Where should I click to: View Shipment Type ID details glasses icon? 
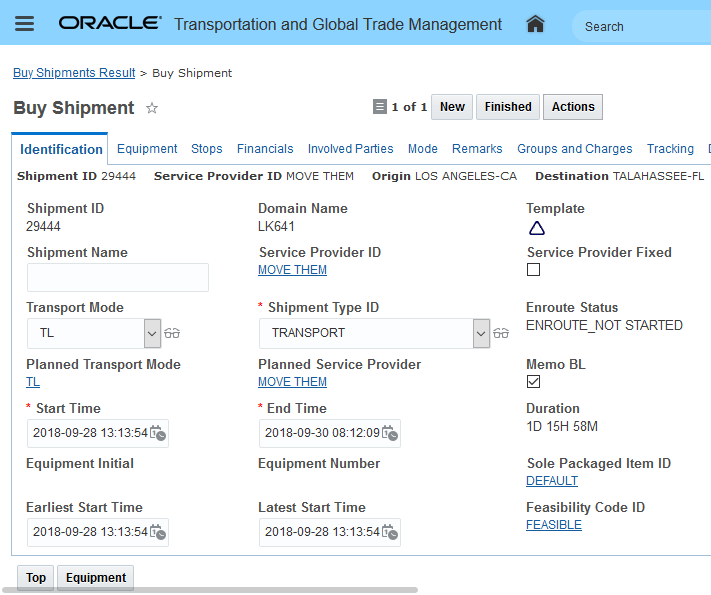(504, 333)
